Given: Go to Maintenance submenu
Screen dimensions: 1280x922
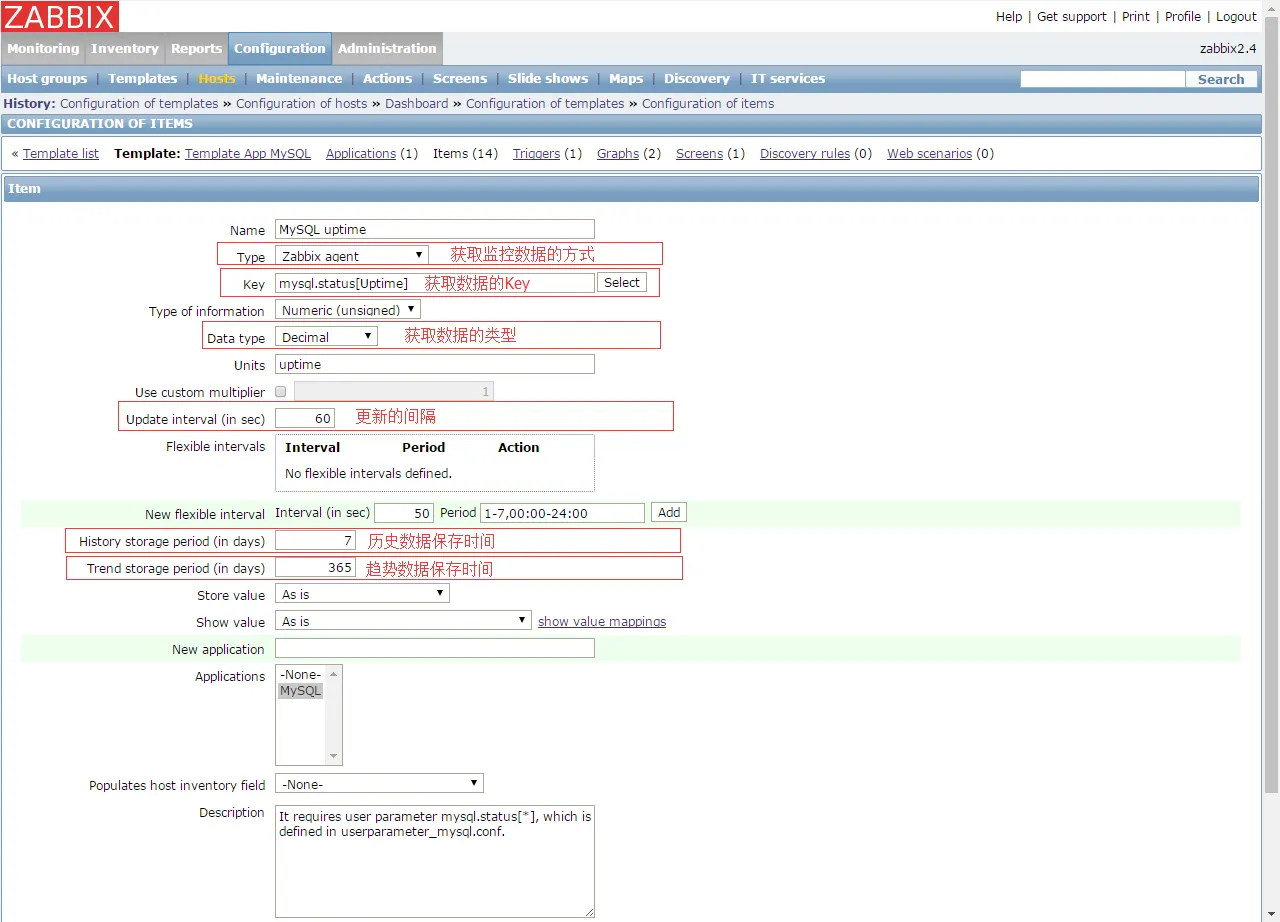Looking at the screenshot, I should coord(299,79).
